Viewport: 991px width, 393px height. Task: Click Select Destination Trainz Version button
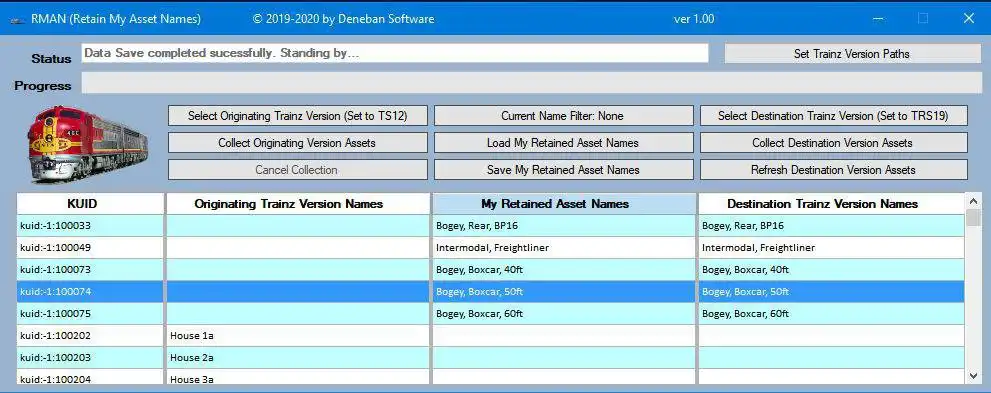tap(834, 116)
